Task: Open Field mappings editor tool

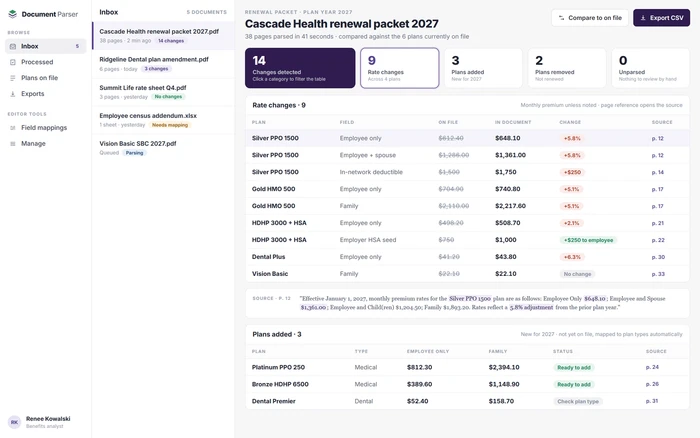Action: [x=46, y=128]
